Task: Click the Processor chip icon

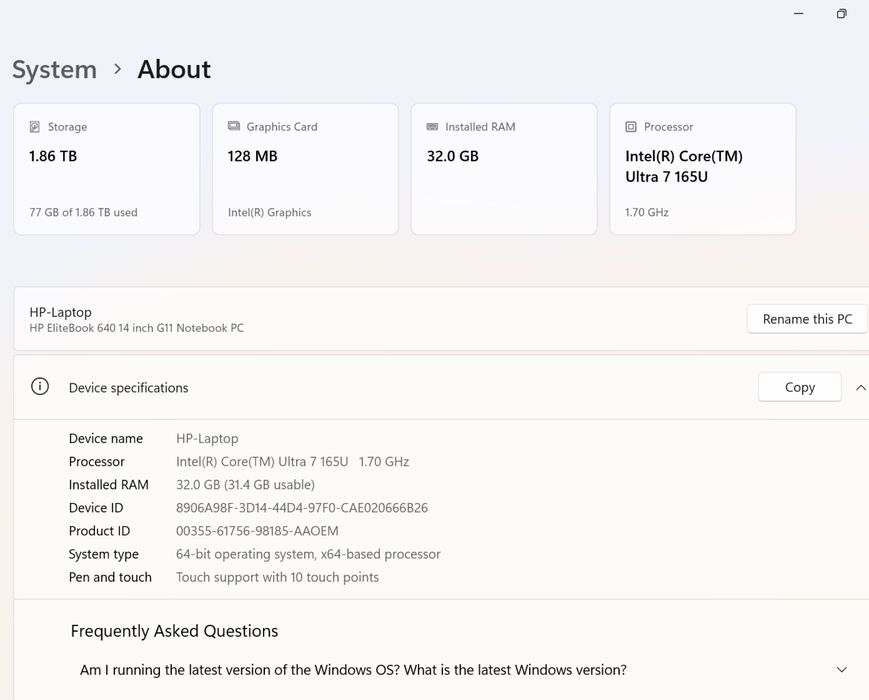Action: (631, 127)
